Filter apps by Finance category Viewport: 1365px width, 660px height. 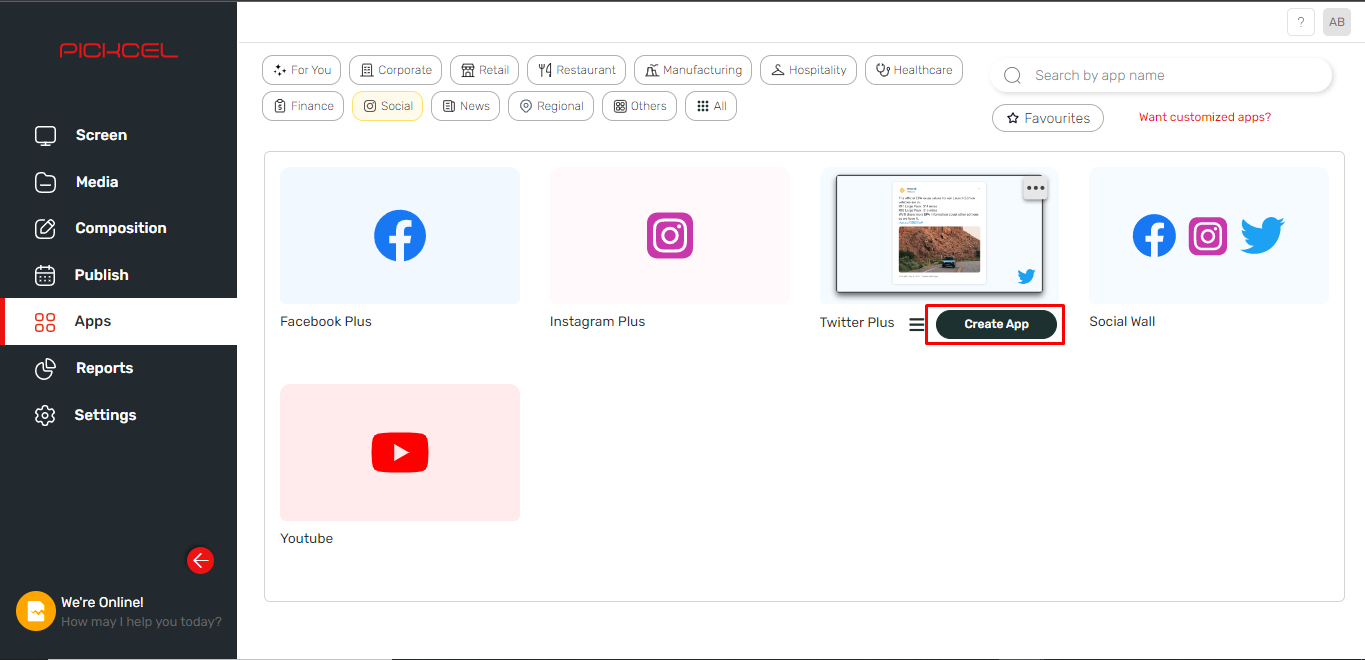click(x=303, y=106)
